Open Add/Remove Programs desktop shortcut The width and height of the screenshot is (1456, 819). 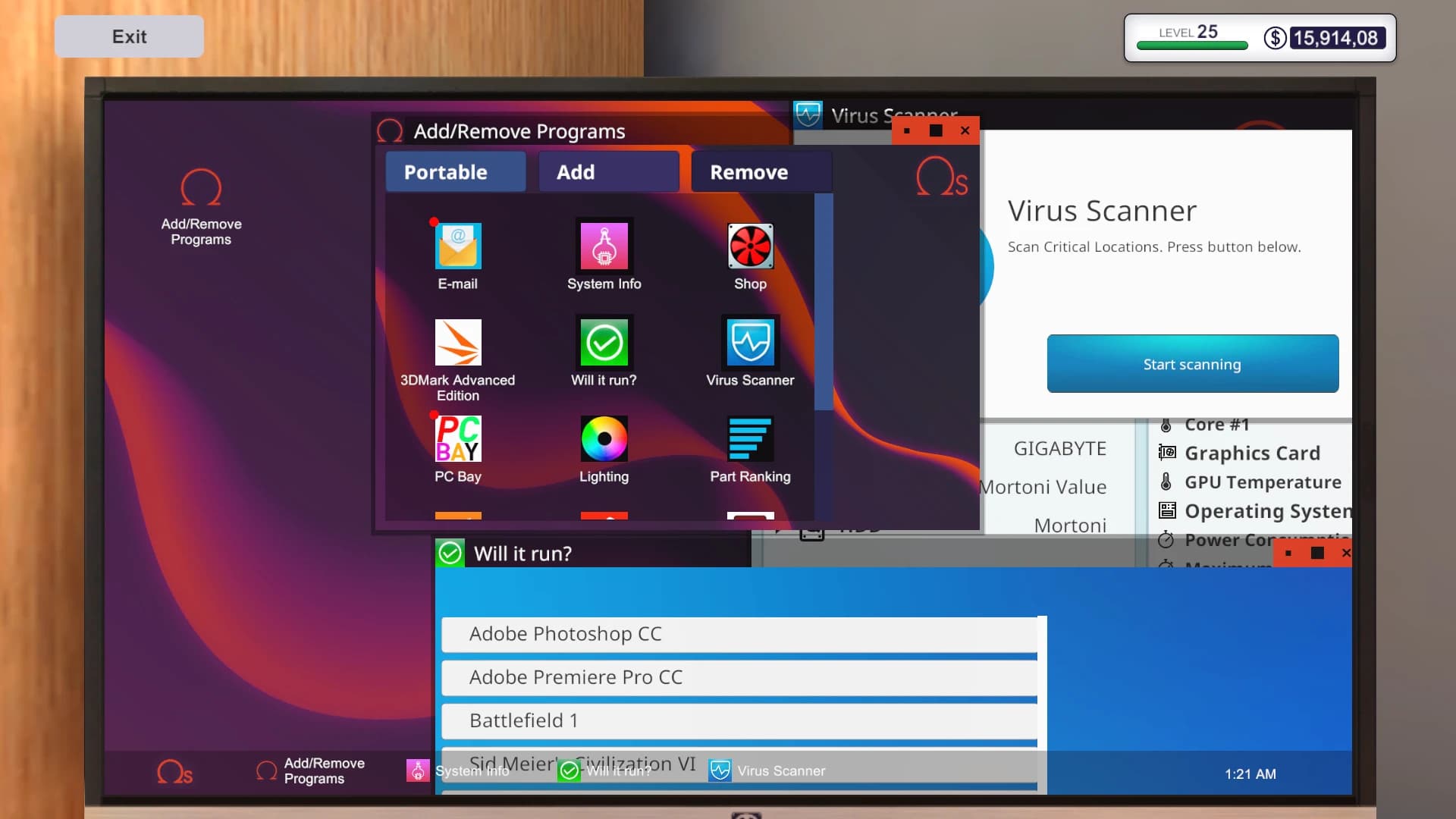pyautogui.click(x=201, y=207)
